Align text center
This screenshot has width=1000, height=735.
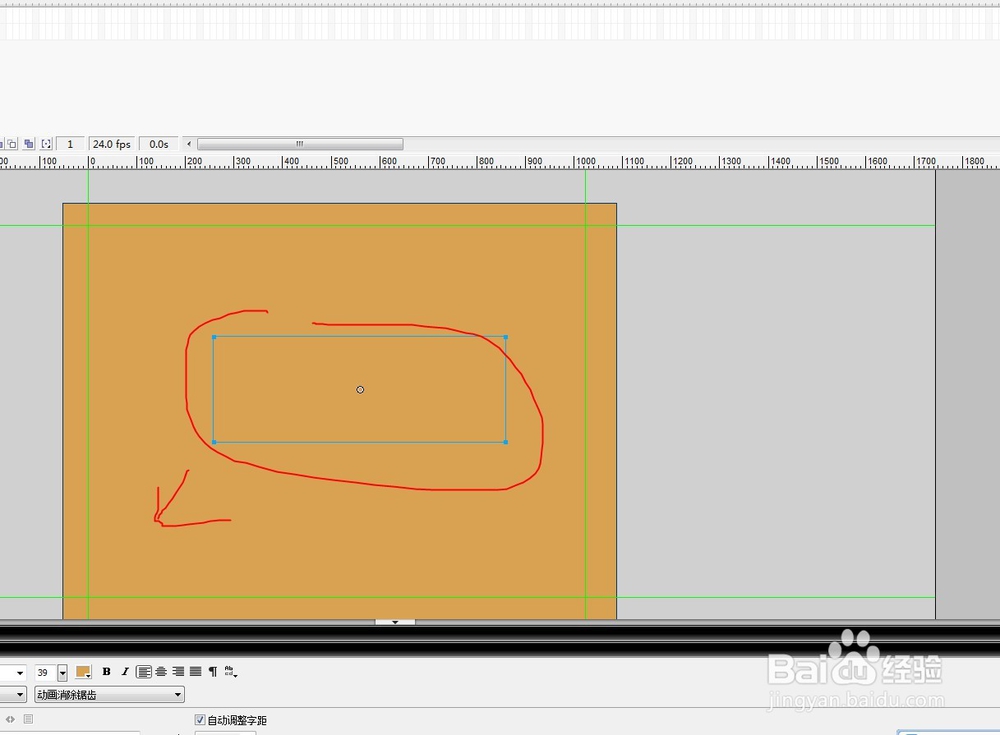(x=161, y=672)
